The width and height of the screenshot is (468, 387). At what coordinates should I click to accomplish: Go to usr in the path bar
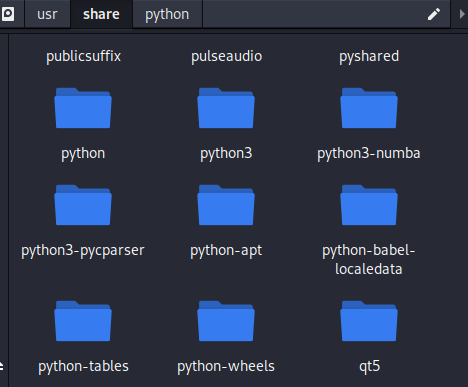coord(47,14)
